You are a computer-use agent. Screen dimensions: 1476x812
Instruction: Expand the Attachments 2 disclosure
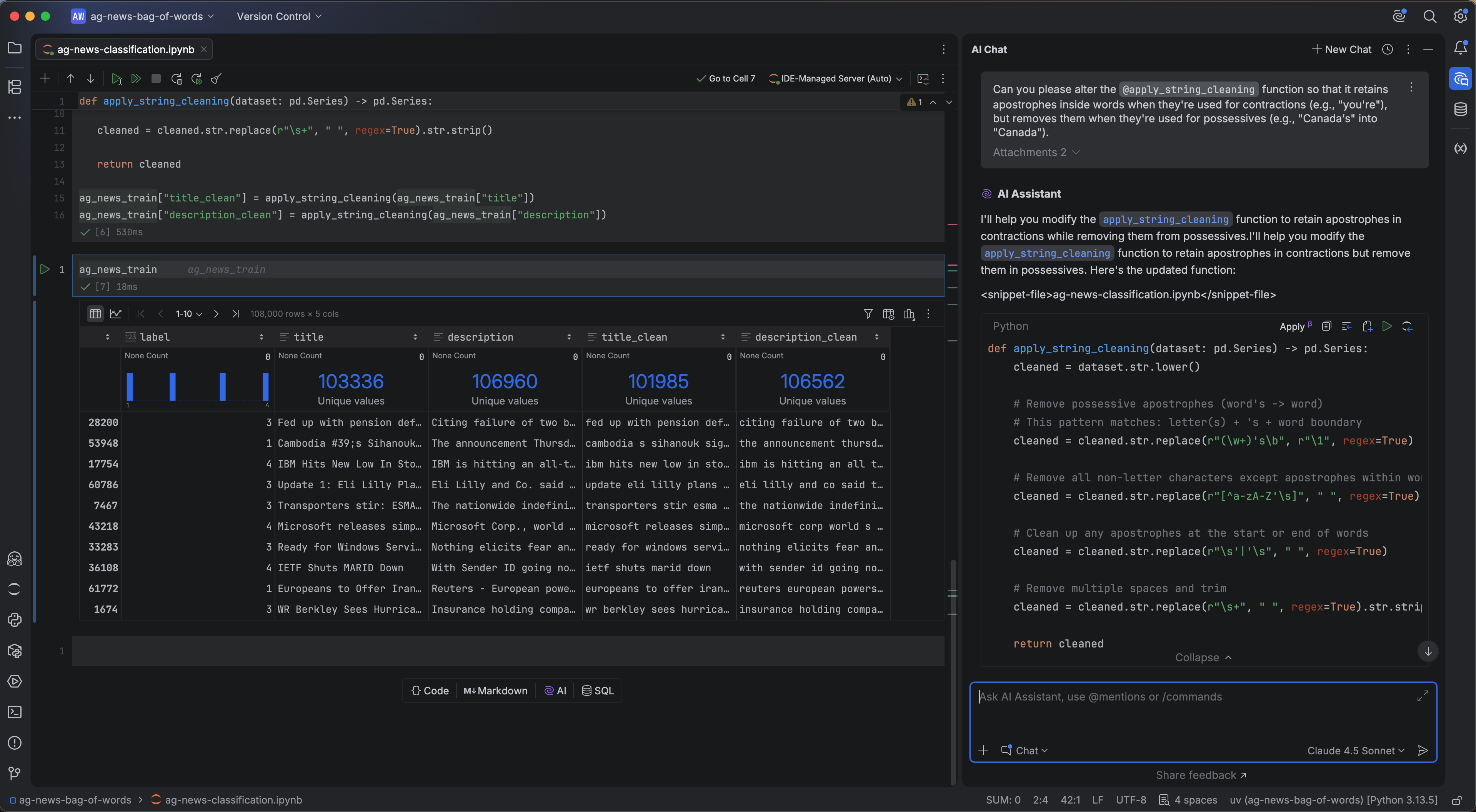1036,152
